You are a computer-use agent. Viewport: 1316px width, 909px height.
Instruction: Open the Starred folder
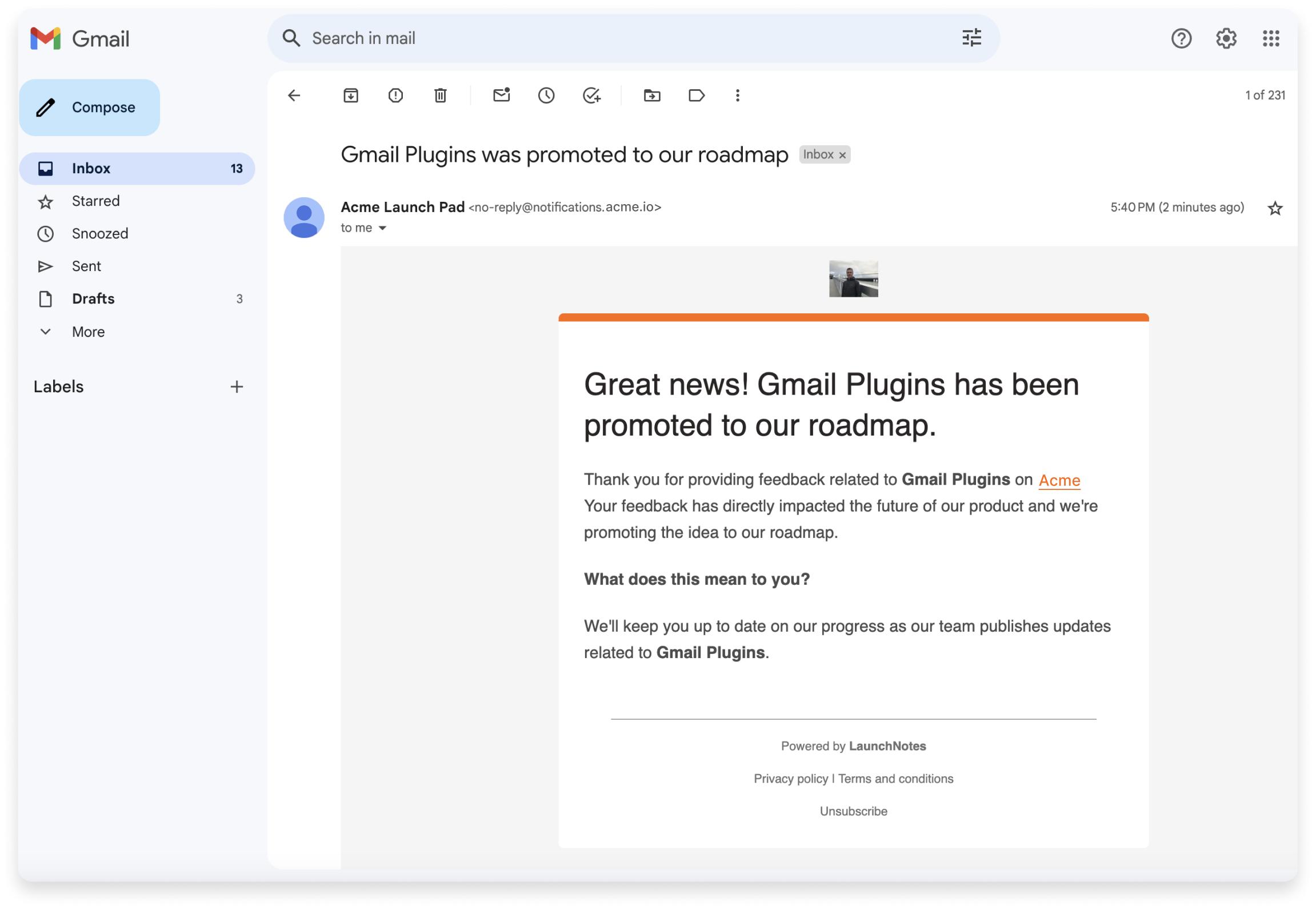coord(137,201)
